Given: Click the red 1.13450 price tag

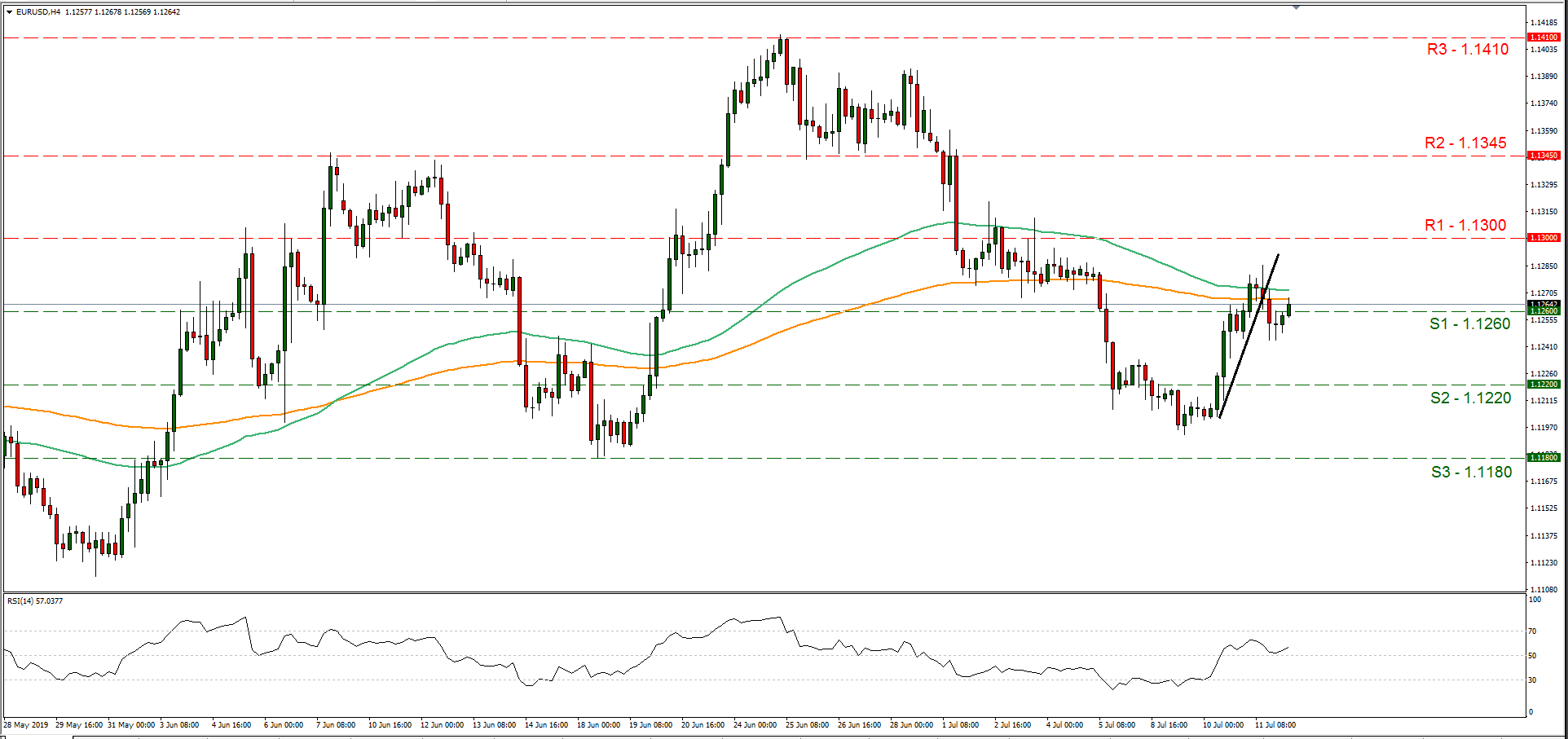Looking at the screenshot, I should pyautogui.click(x=1544, y=156).
